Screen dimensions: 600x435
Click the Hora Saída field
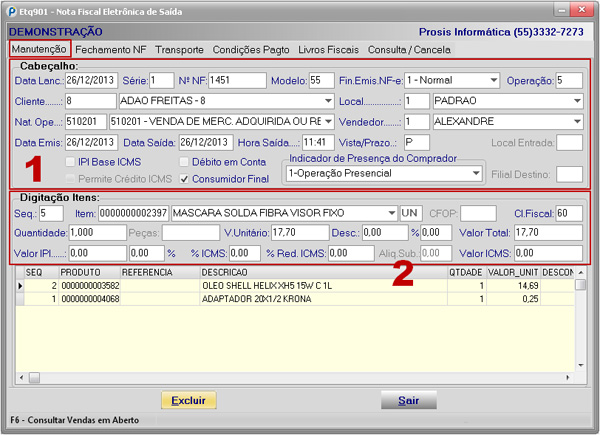(318, 143)
